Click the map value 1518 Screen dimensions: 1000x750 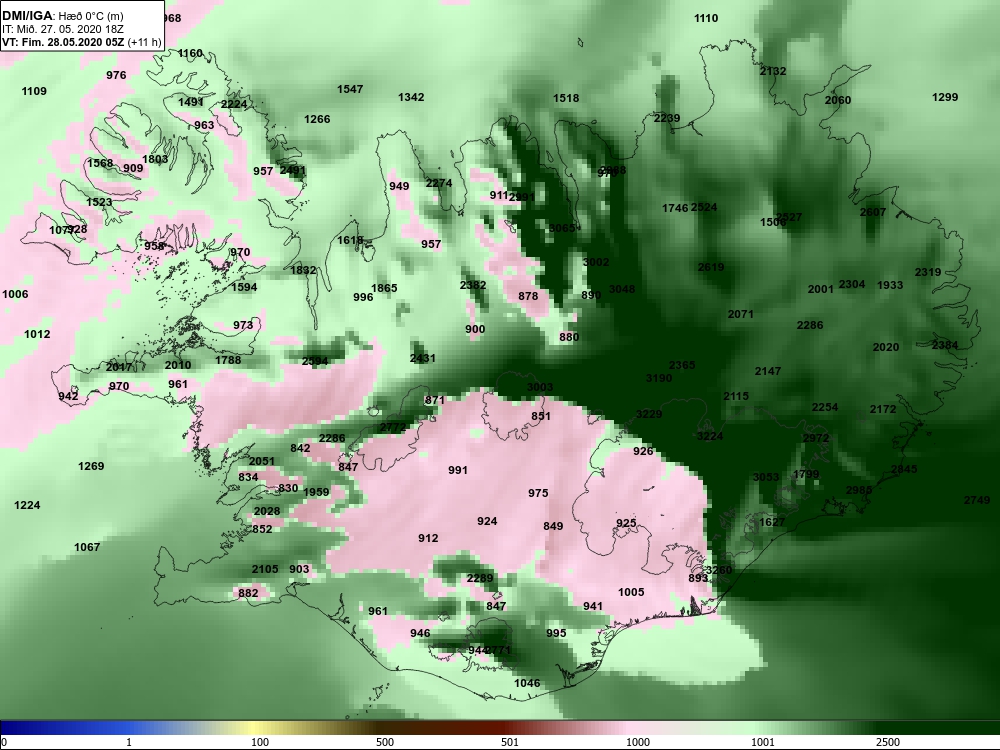pos(566,98)
